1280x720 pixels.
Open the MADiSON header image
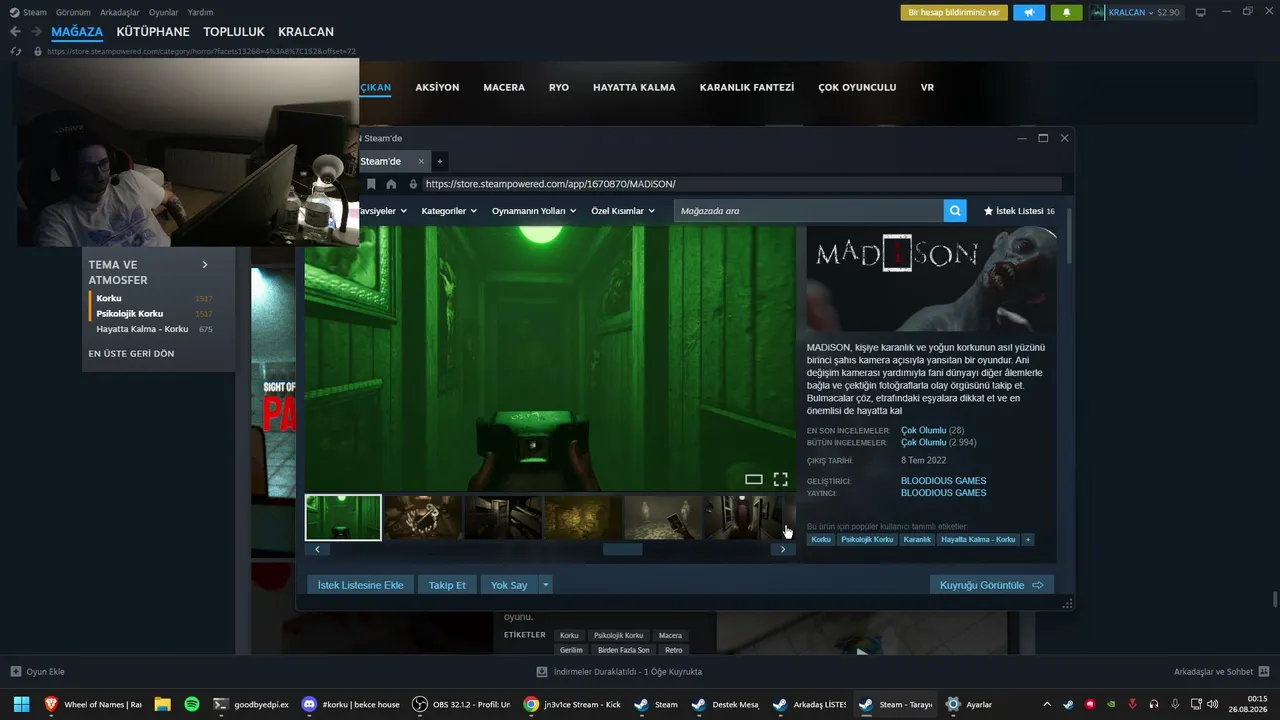(x=931, y=279)
